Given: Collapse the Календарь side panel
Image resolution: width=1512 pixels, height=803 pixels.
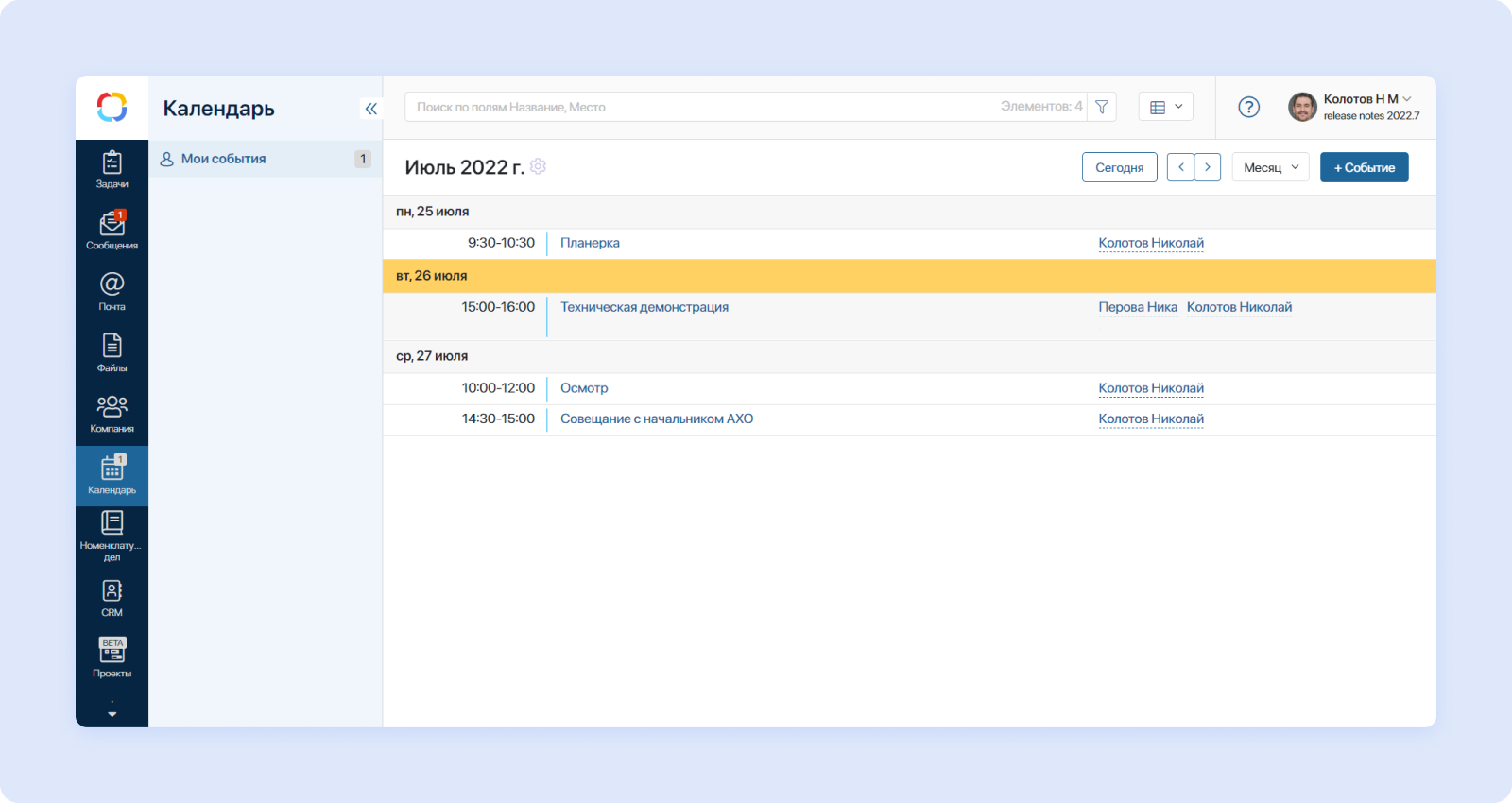Looking at the screenshot, I should click(370, 109).
